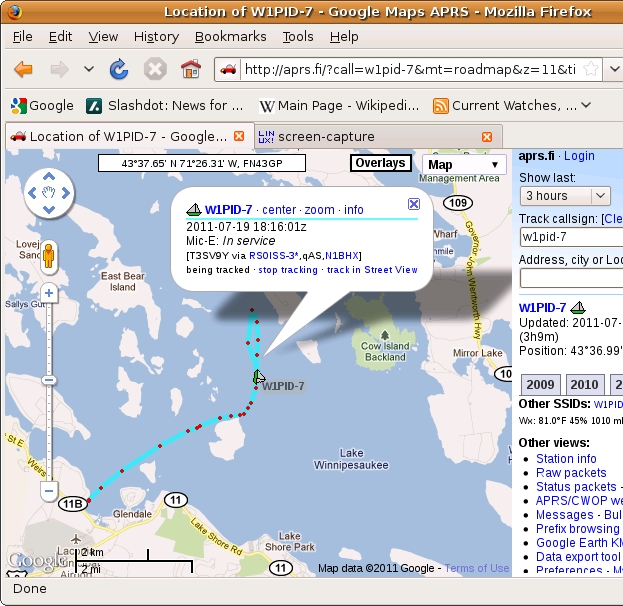This screenshot has height=606, width=623.
Task: Zoom out with the minus button
Action: pyautogui.click(x=49, y=491)
